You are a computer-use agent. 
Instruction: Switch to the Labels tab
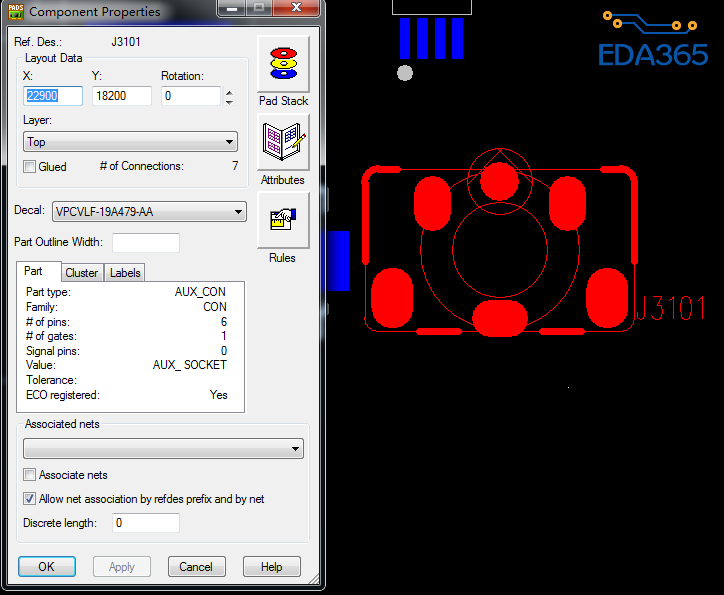click(x=125, y=273)
